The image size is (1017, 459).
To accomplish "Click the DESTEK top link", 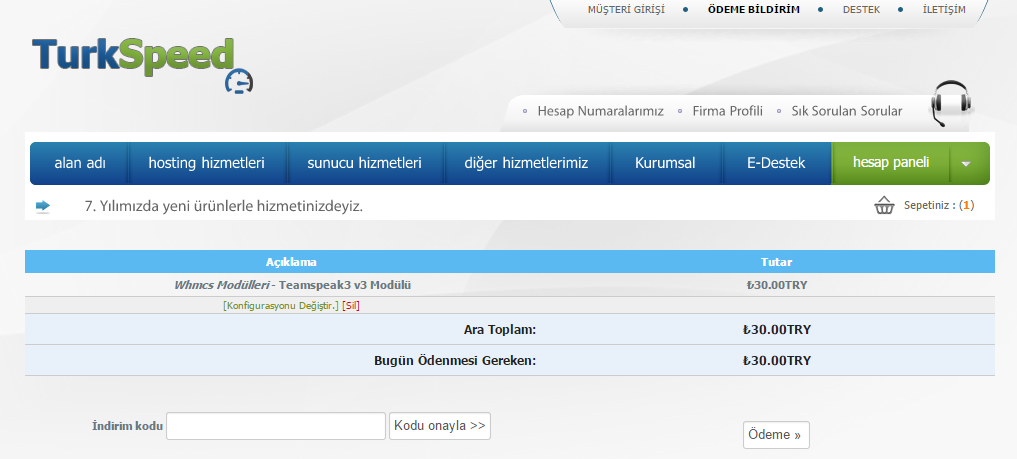I will click(x=861, y=10).
